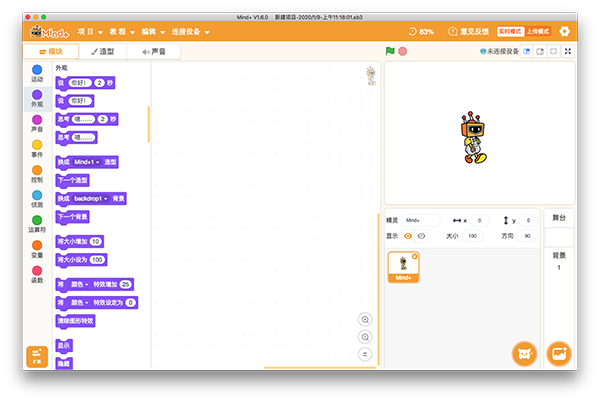Click the 下一个造型 block
Viewport: 600px width, 402px height.
tap(73, 180)
